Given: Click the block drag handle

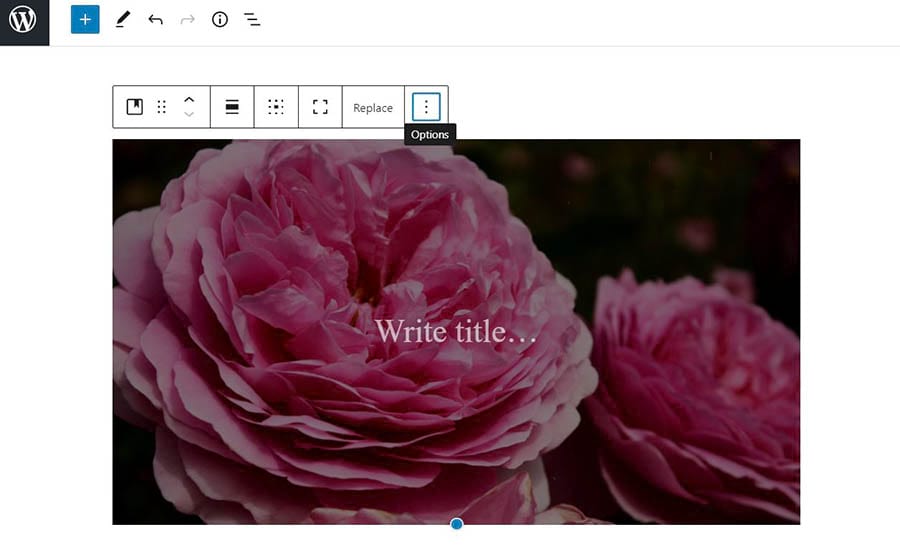Looking at the screenshot, I should coord(162,107).
